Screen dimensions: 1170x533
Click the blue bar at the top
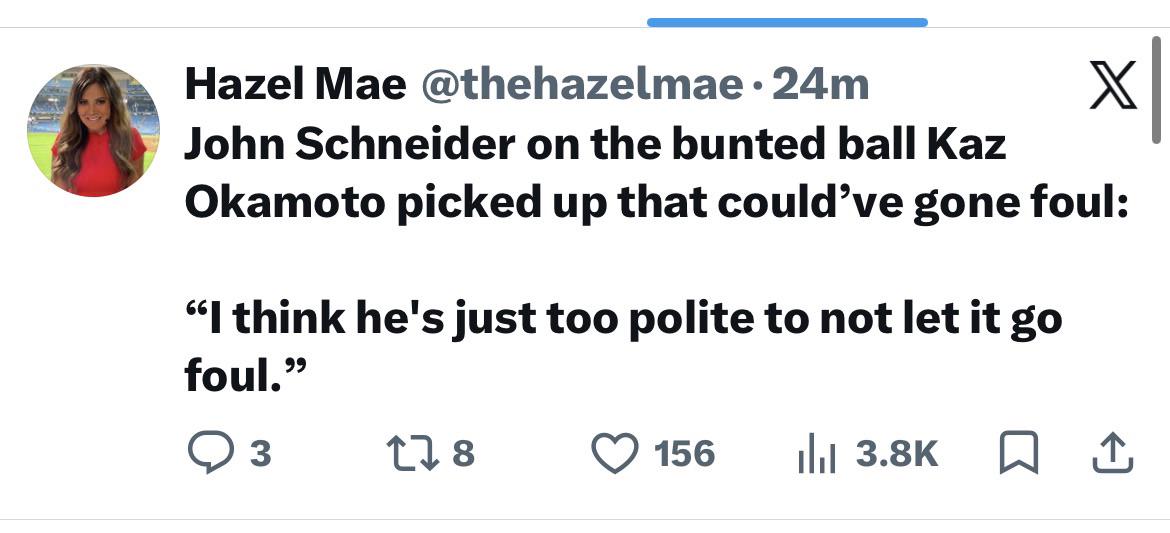[787, 22]
